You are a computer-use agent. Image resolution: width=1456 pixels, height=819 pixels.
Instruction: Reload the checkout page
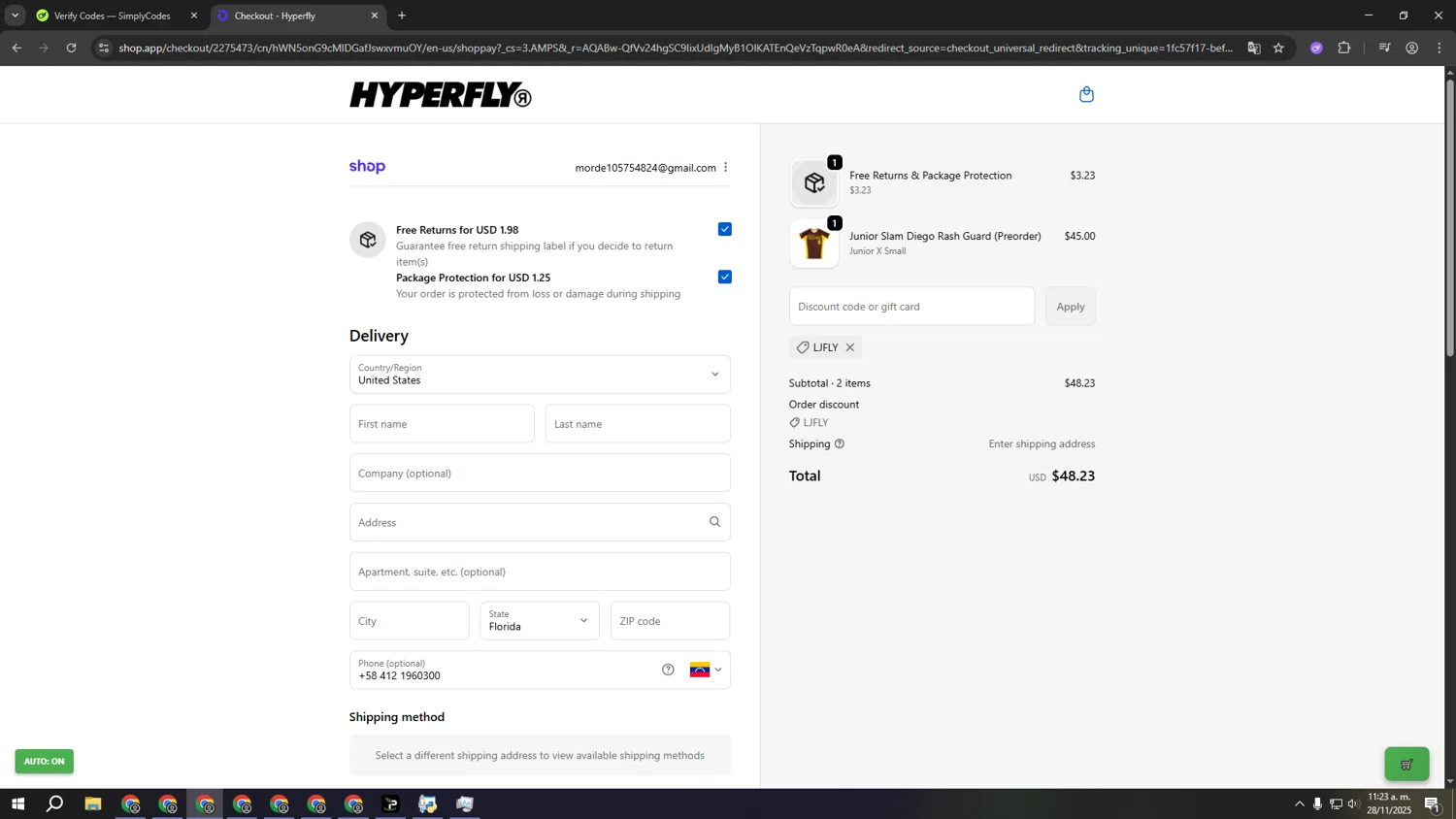[71, 48]
